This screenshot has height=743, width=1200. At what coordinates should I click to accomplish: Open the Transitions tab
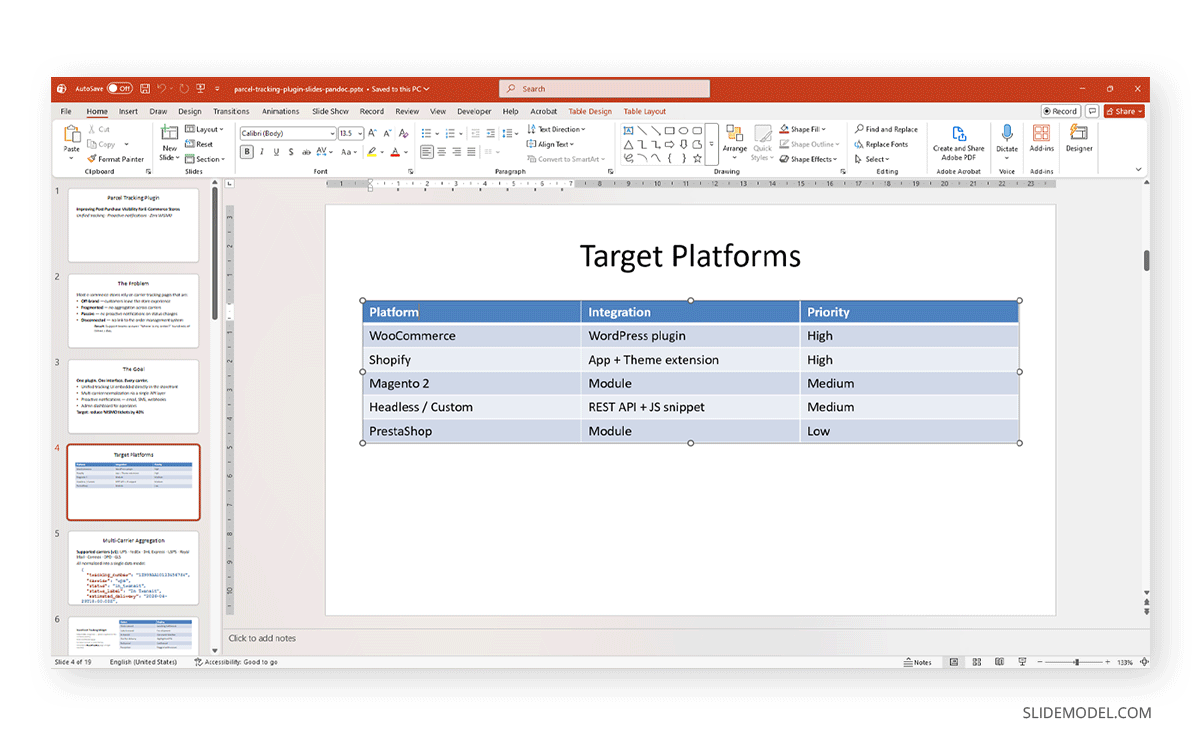[231, 112]
